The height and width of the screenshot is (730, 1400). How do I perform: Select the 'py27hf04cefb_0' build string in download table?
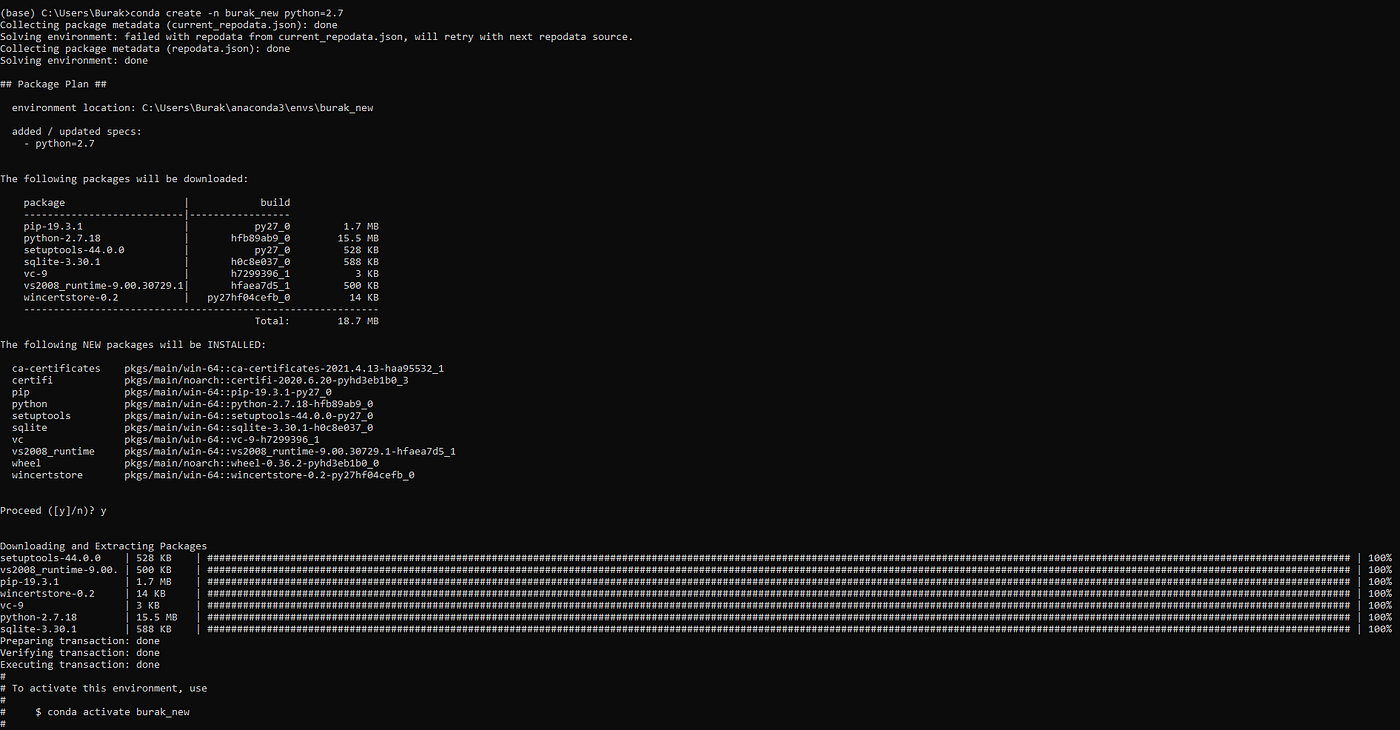(249, 298)
